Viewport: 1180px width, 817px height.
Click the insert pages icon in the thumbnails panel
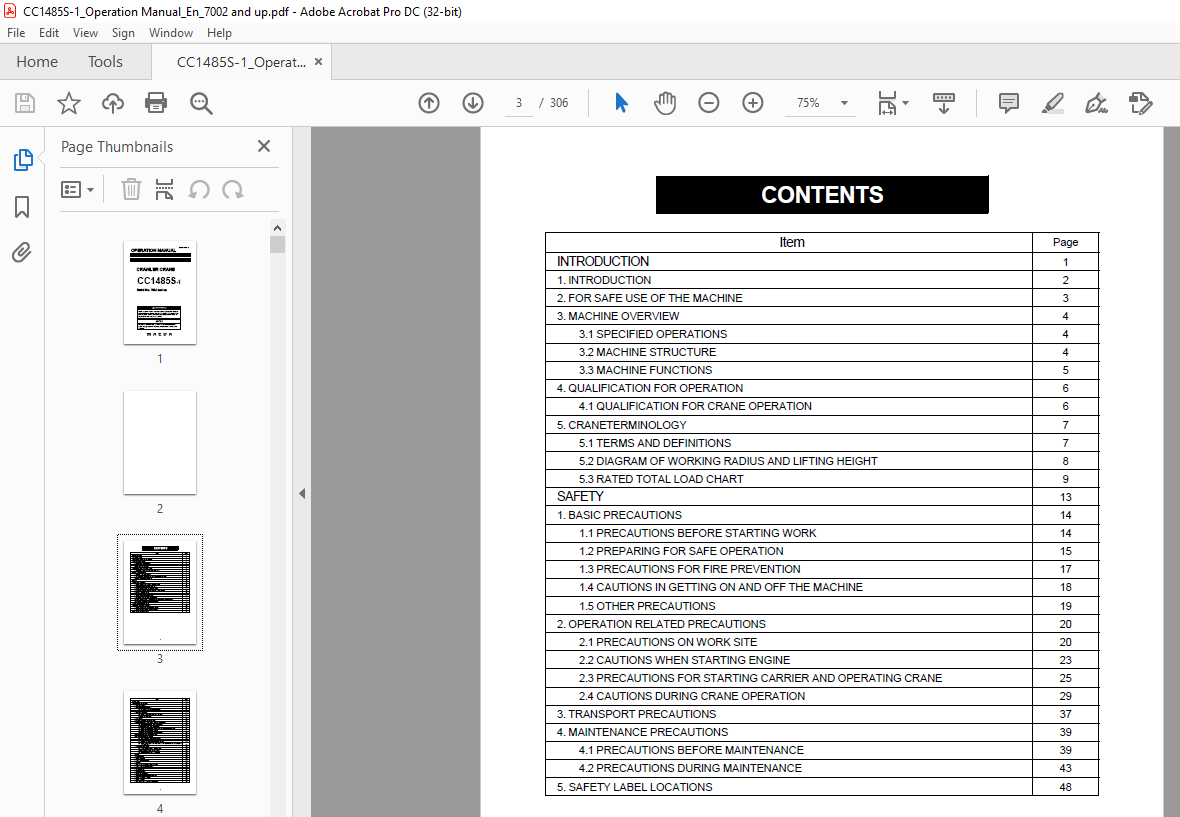pyautogui.click(x=164, y=189)
